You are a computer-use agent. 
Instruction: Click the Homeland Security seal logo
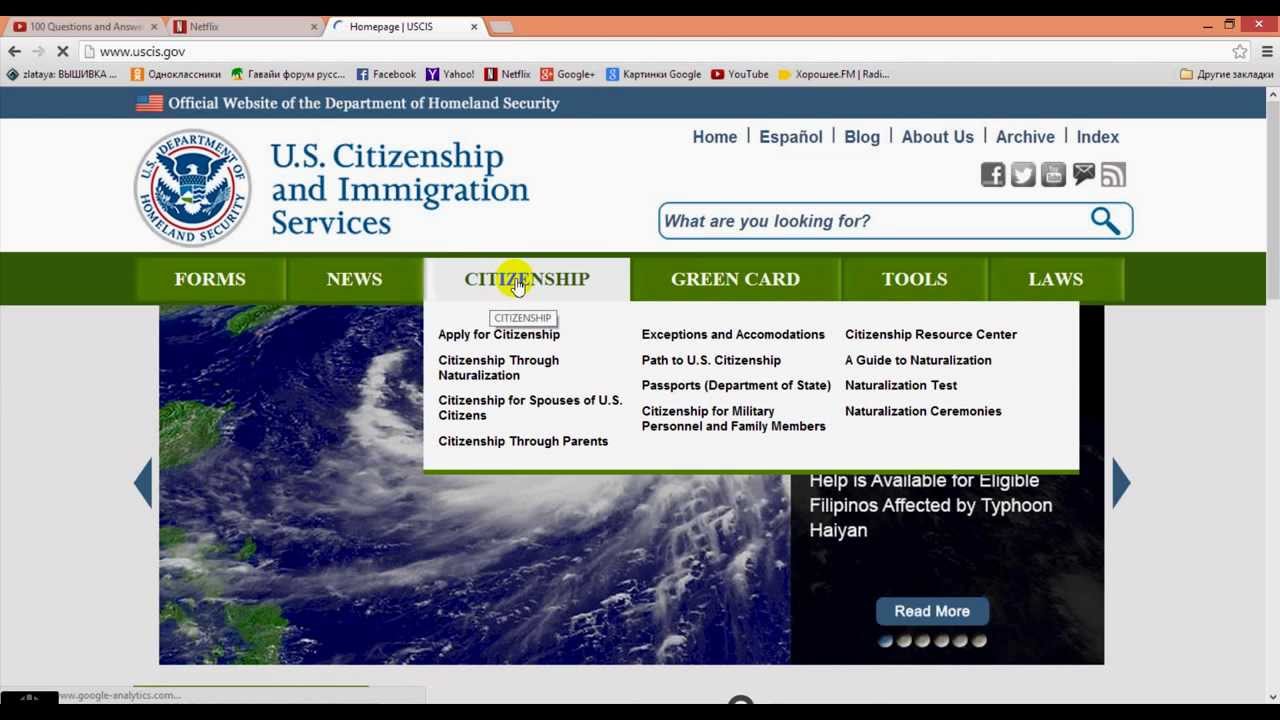(x=192, y=188)
